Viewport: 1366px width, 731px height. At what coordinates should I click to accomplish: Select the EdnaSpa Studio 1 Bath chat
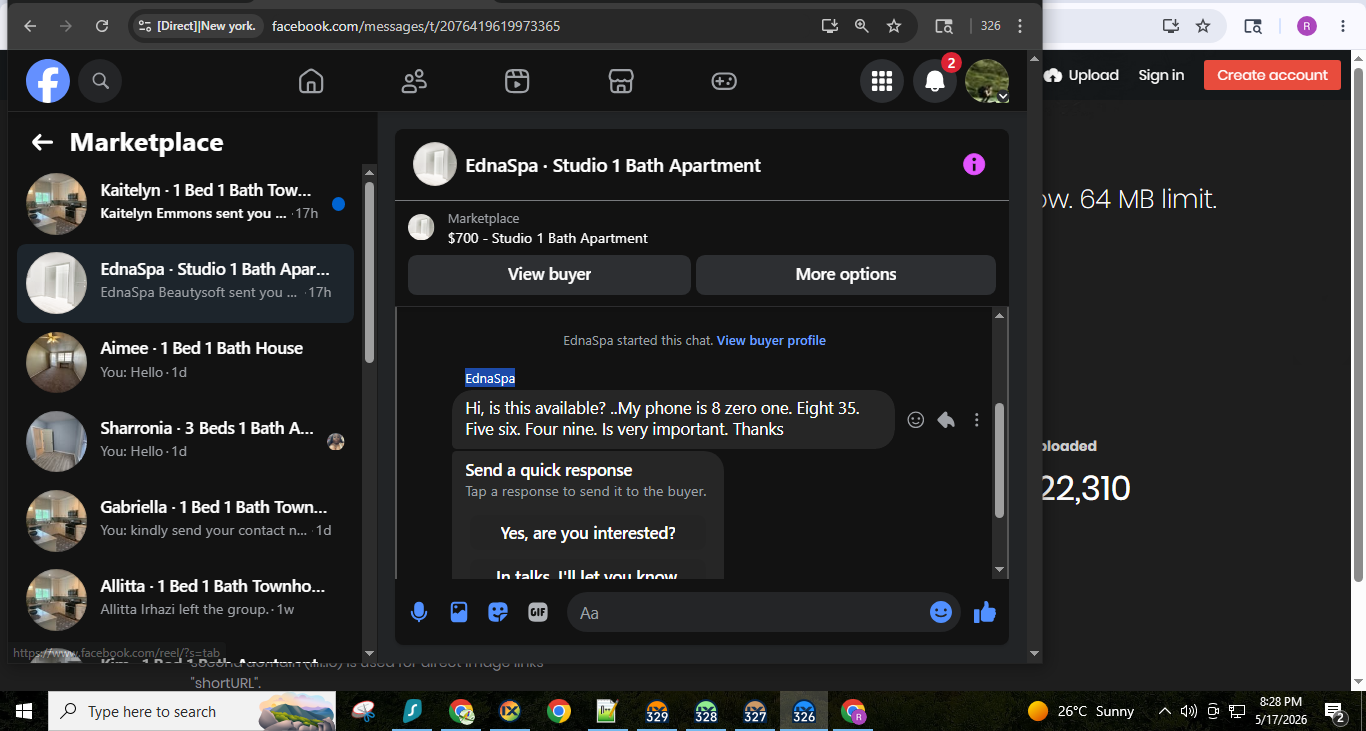(x=185, y=283)
